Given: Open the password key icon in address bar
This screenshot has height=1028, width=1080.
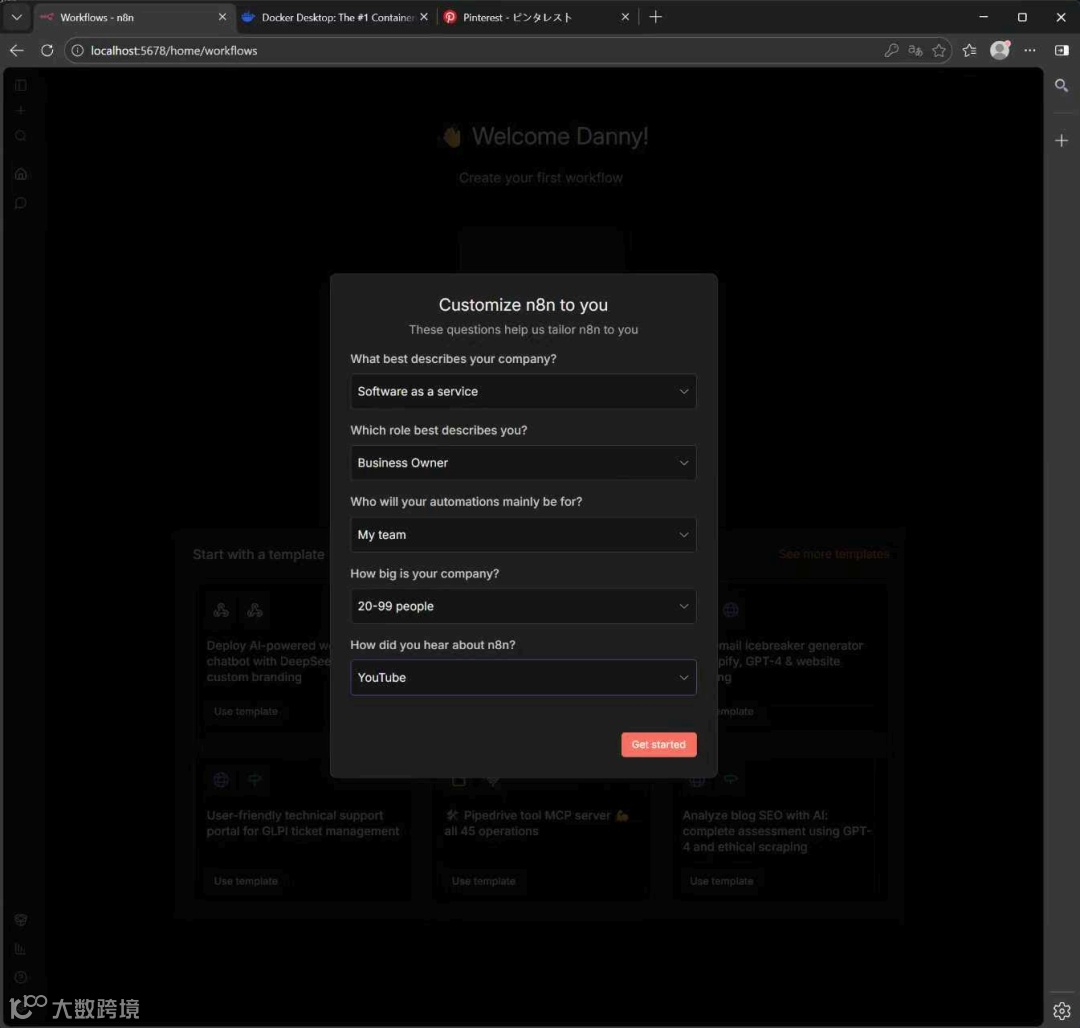Looking at the screenshot, I should tap(891, 50).
